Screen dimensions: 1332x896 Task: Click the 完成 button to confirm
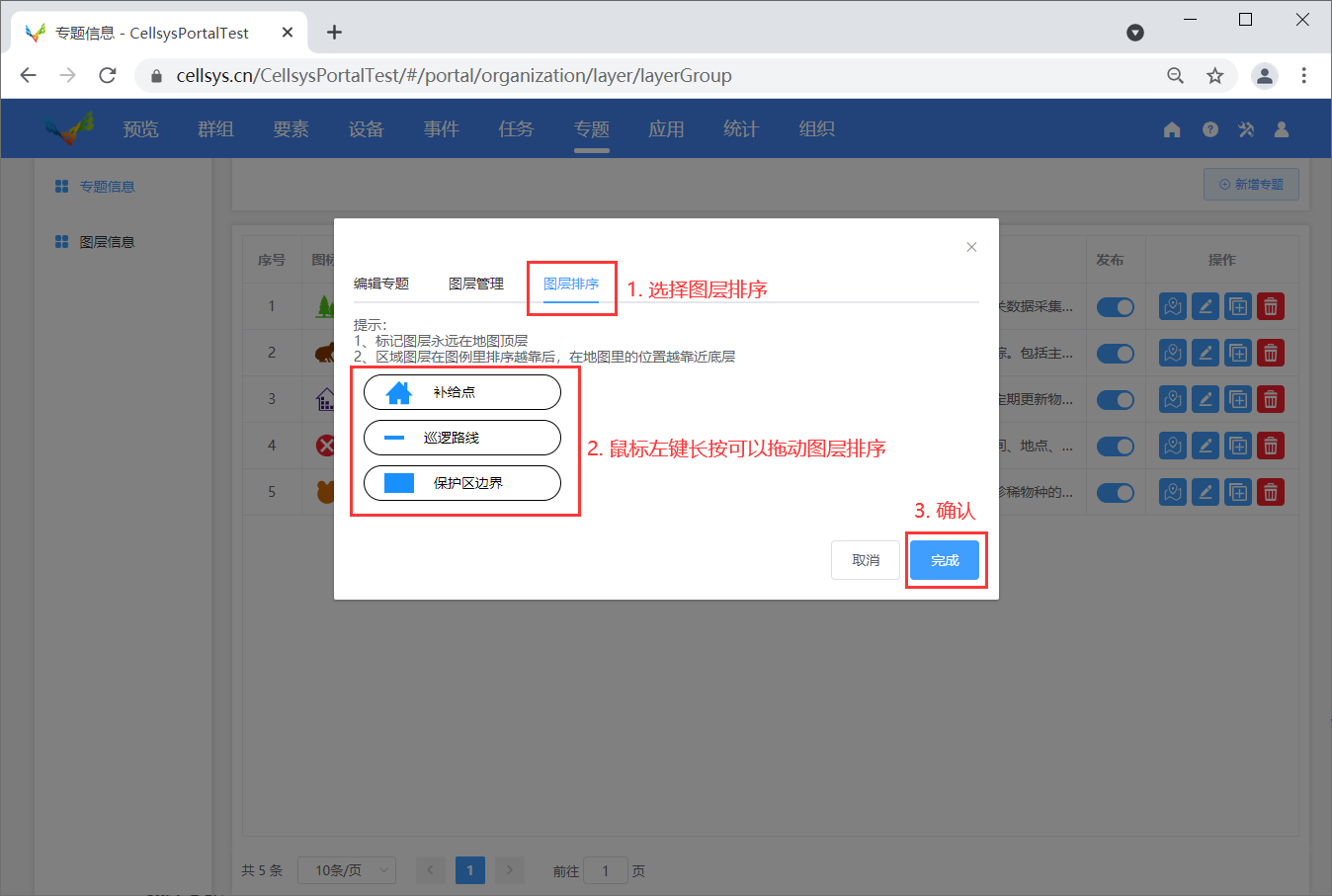[x=945, y=560]
